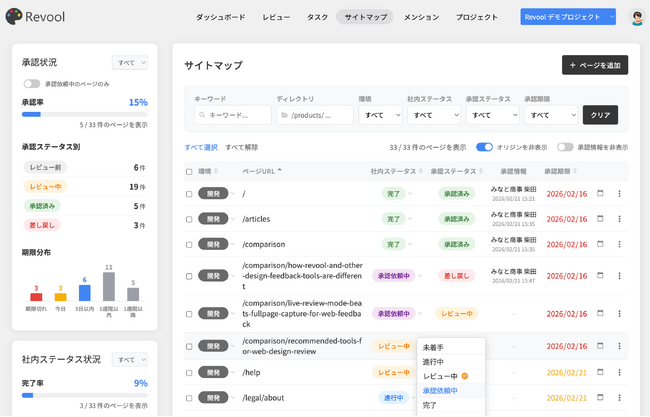Open 完了 status dropdown on /articles row

point(397,219)
